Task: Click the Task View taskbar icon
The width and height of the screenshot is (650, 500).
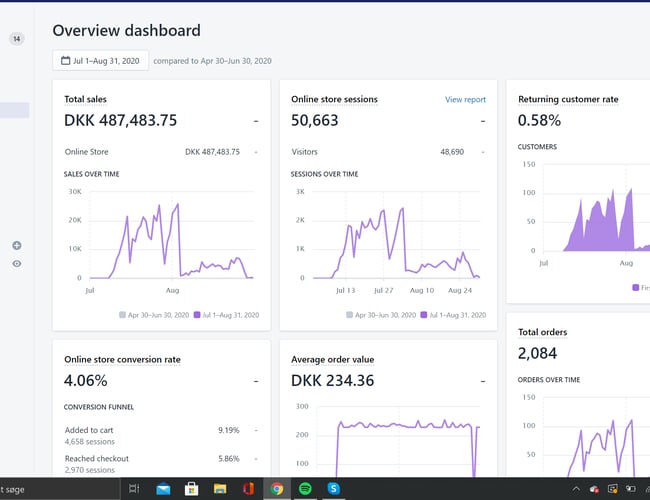Action: 134,488
